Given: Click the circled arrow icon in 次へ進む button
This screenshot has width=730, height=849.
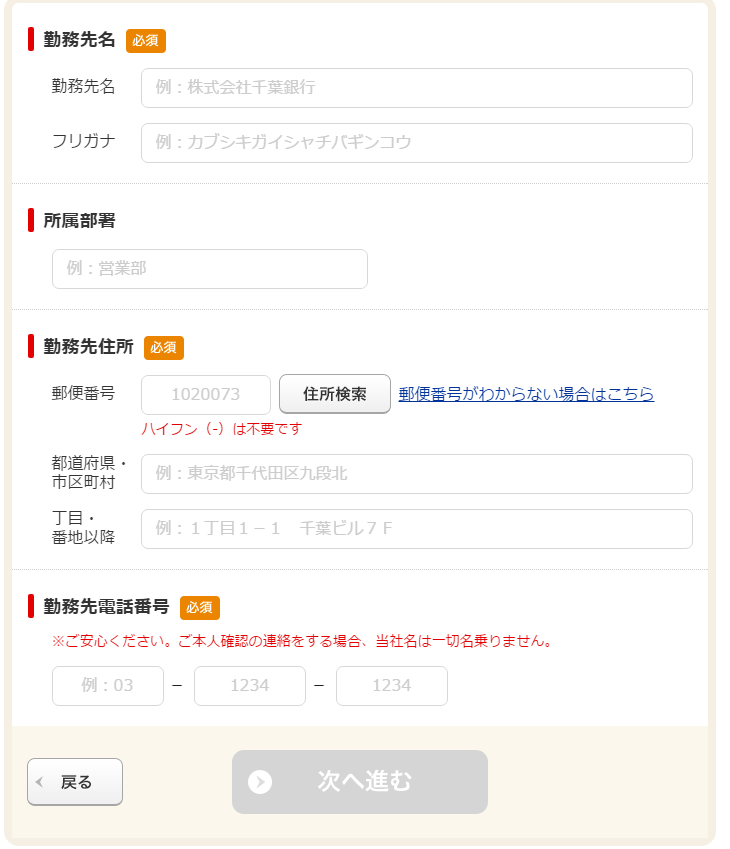Looking at the screenshot, I should pyautogui.click(x=259, y=783).
